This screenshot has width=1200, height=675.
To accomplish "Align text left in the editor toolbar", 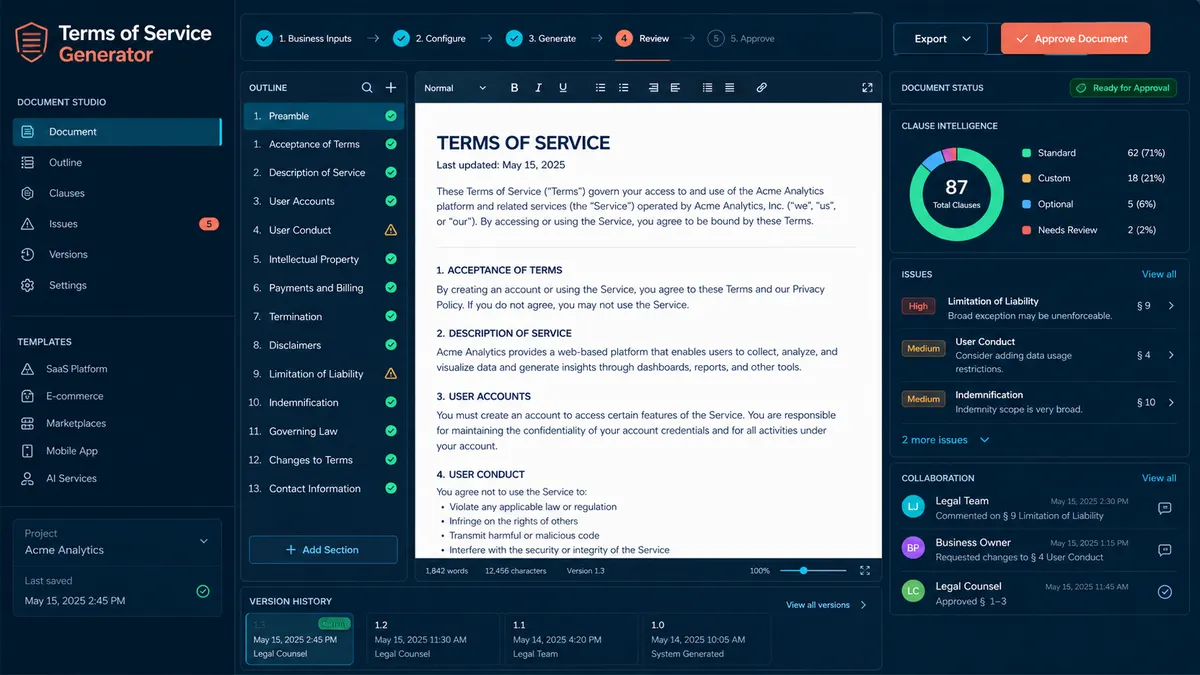I will click(676, 88).
